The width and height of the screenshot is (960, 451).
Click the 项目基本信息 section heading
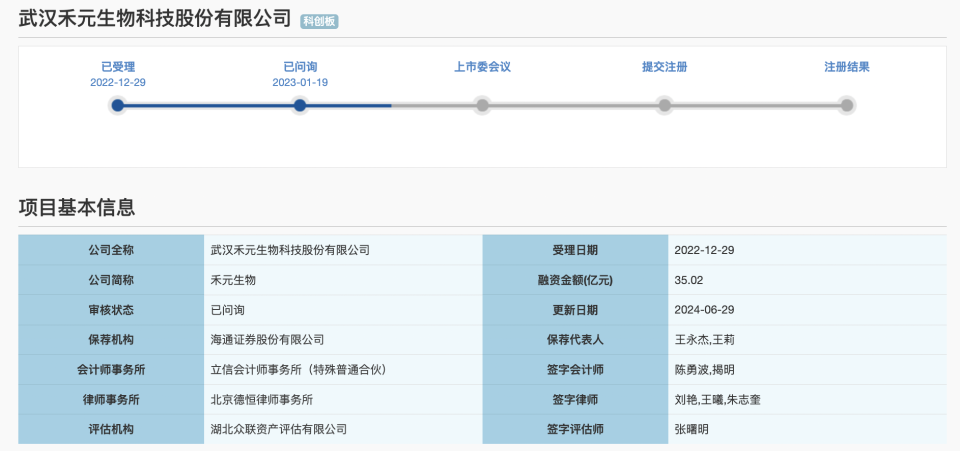coord(77,207)
